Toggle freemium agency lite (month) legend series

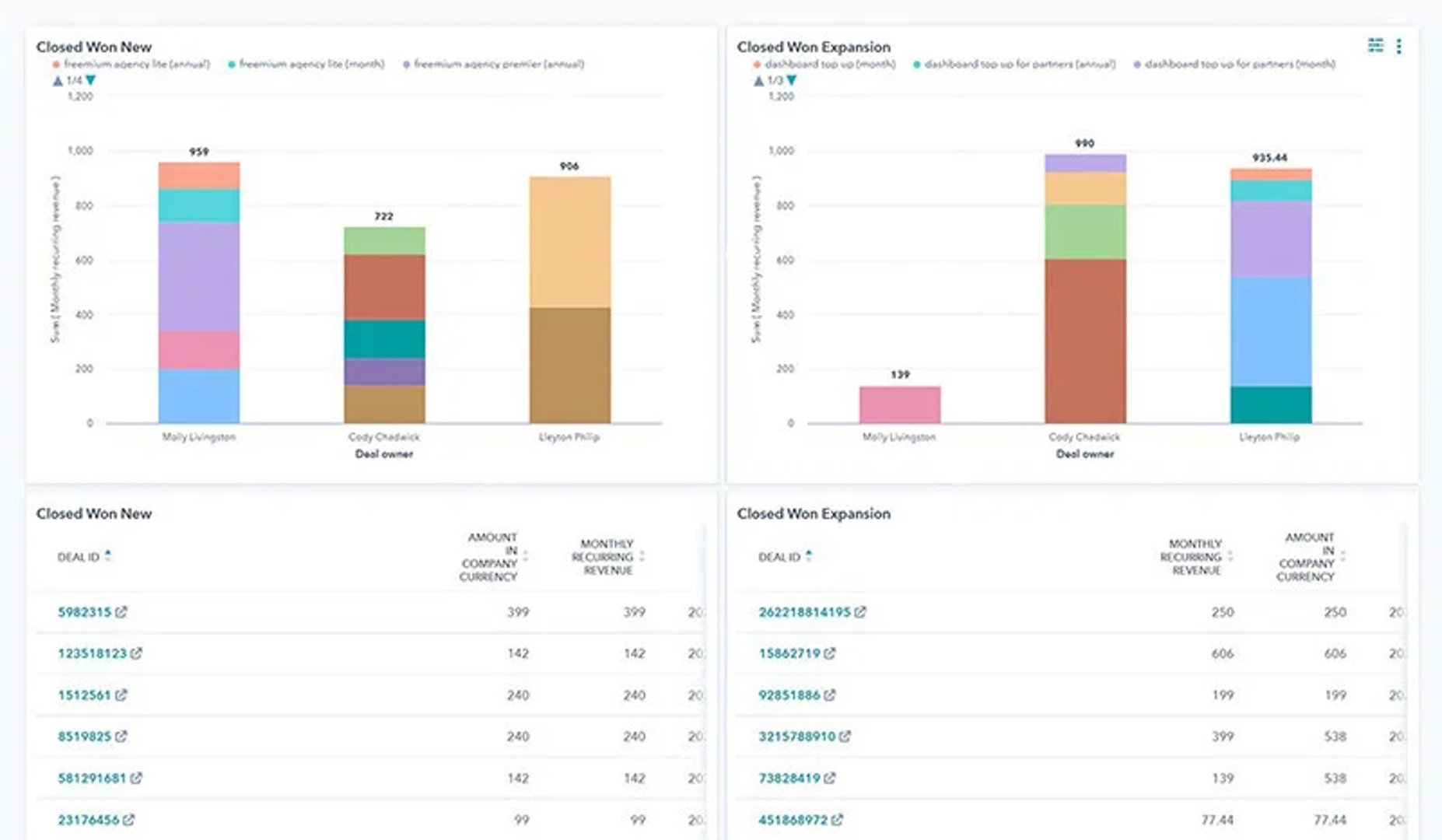pyautogui.click(x=306, y=64)
